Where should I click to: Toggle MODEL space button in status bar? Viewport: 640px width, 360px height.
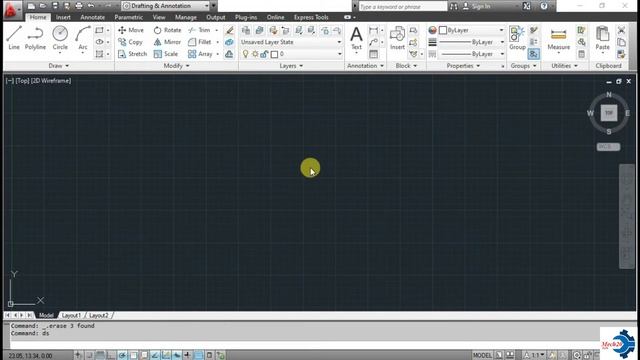pyautogui.click(x=482, y=355)
